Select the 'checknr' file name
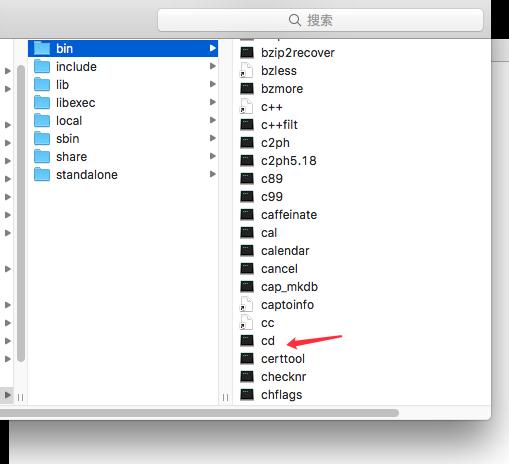Screen dimensions: 509x464 283,377
